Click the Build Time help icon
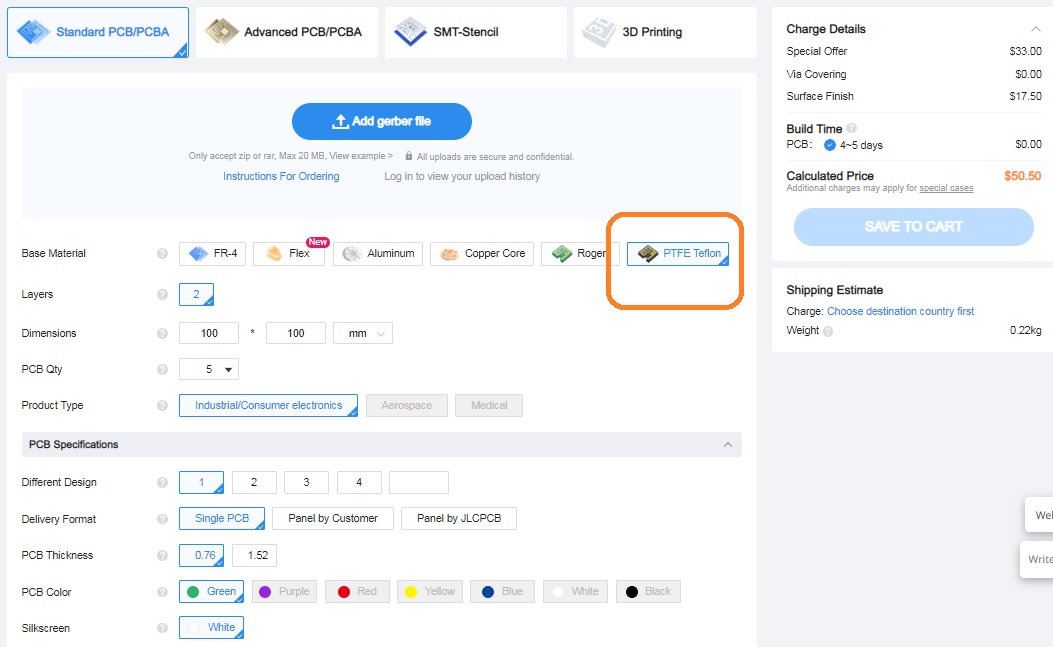This screenshot has width=1053, height=647. [852, 129]
